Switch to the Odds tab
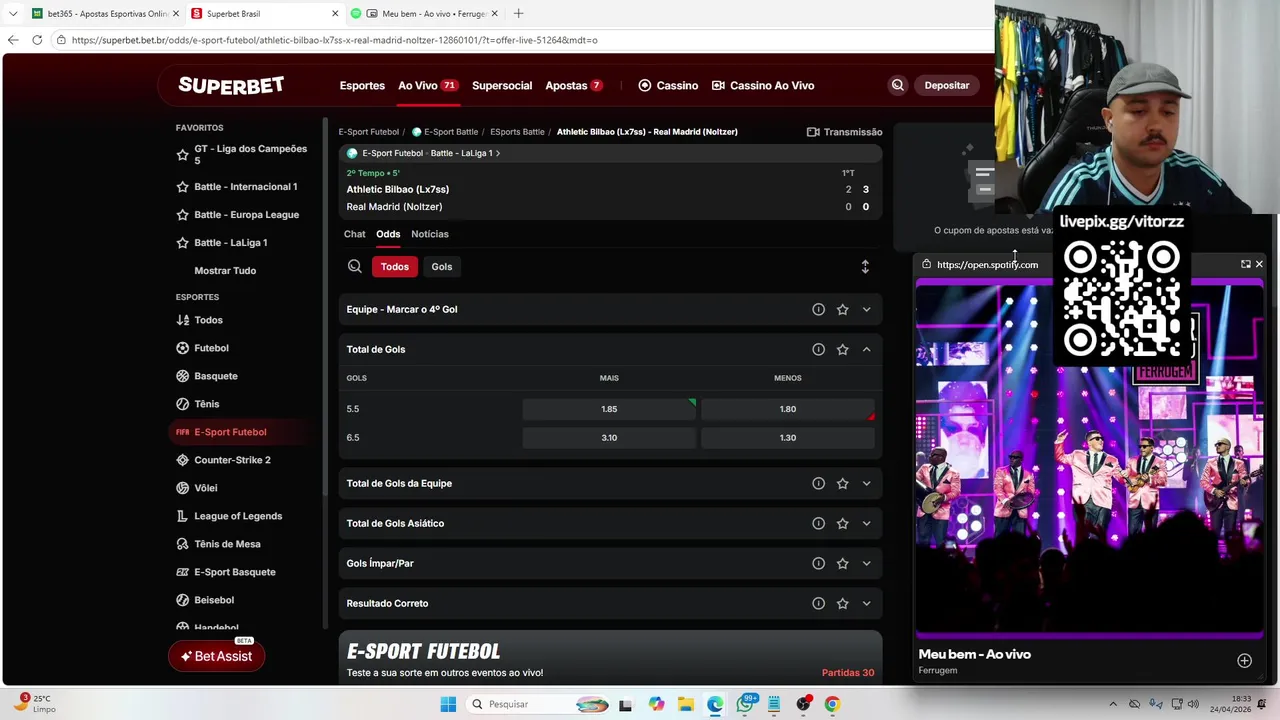1280x720 pixels. coord(388,234)
